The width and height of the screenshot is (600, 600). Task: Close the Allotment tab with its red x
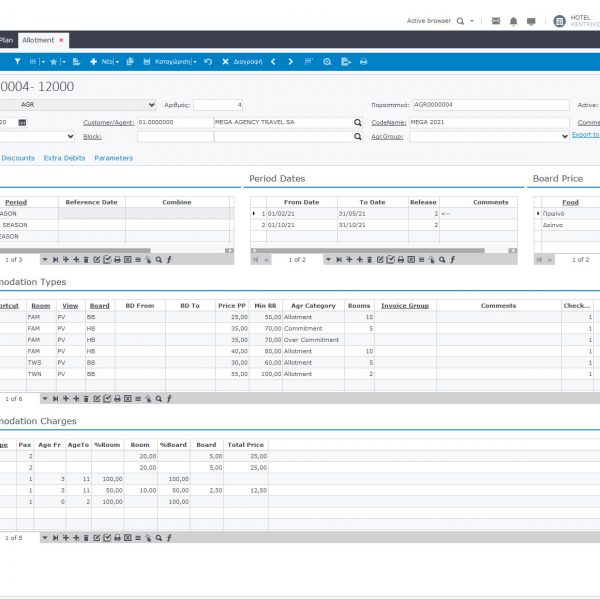click(61, 40)
